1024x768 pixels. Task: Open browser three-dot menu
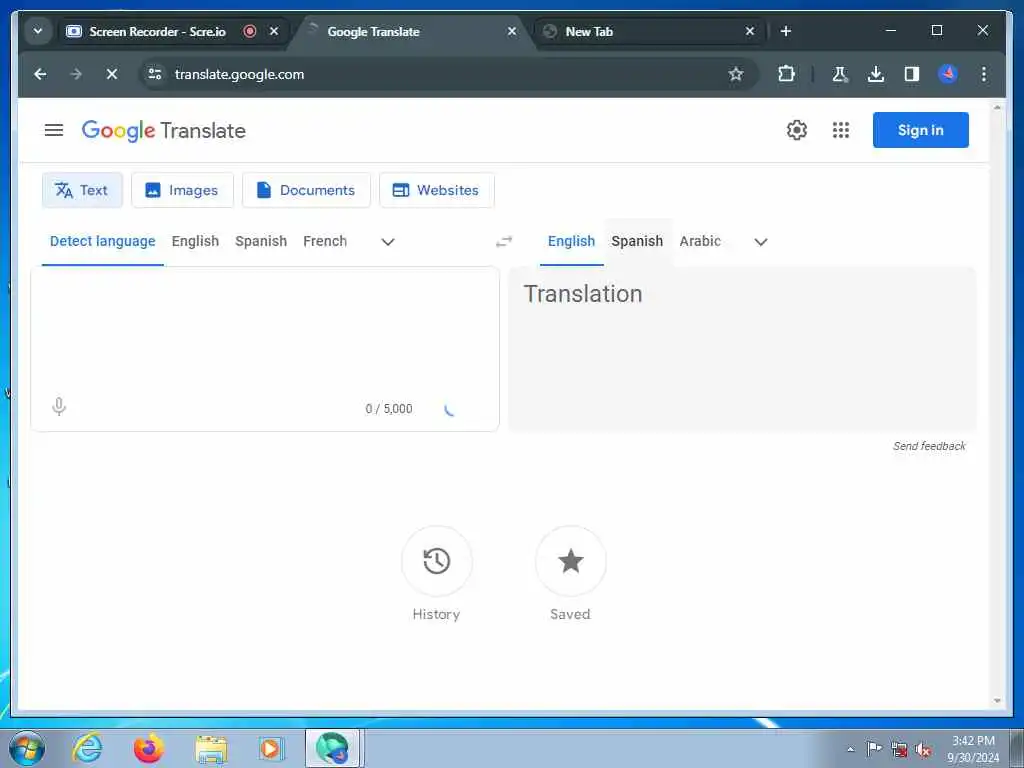tap(984, 74)
